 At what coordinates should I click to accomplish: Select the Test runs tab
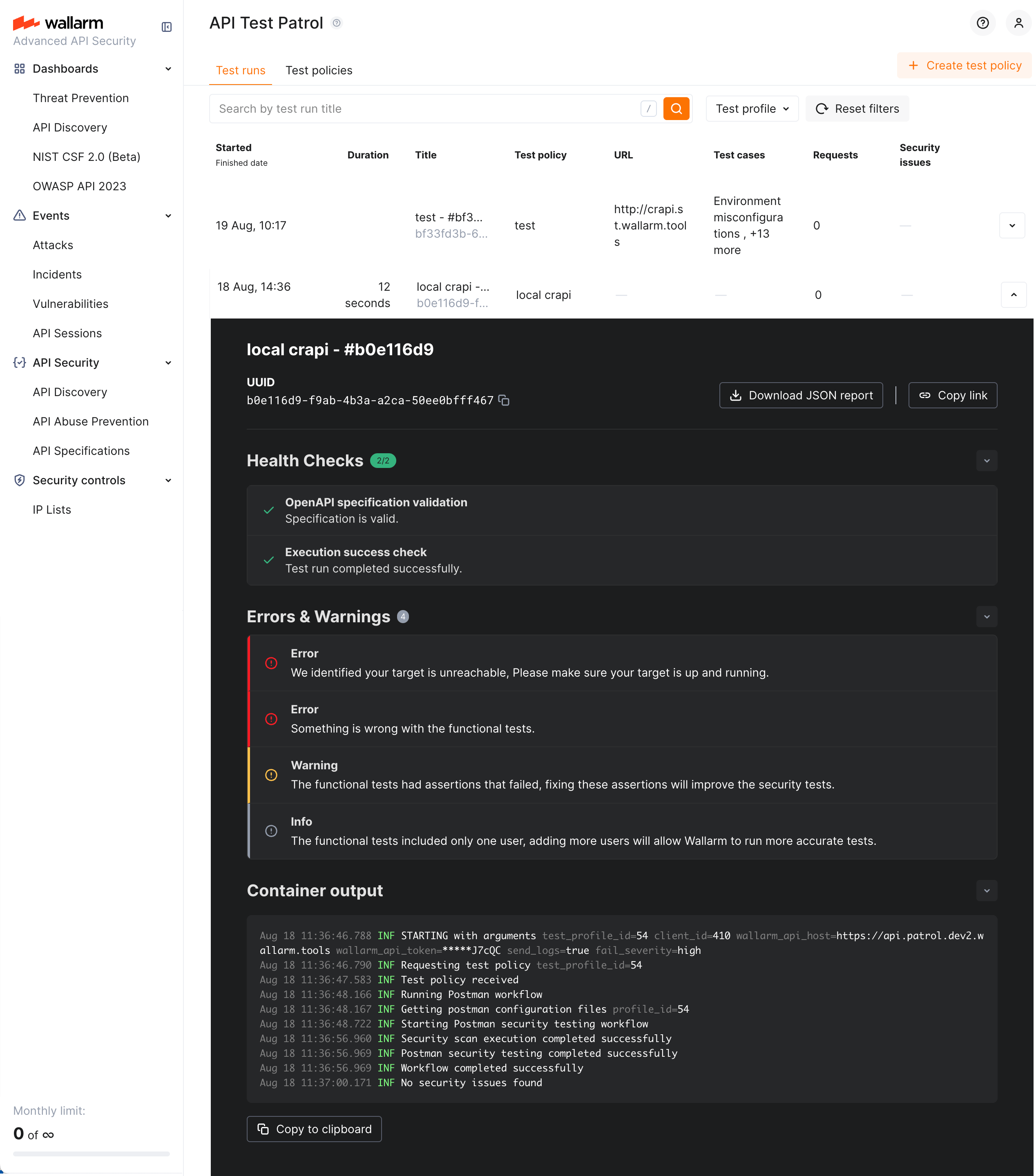click(241, 70)
